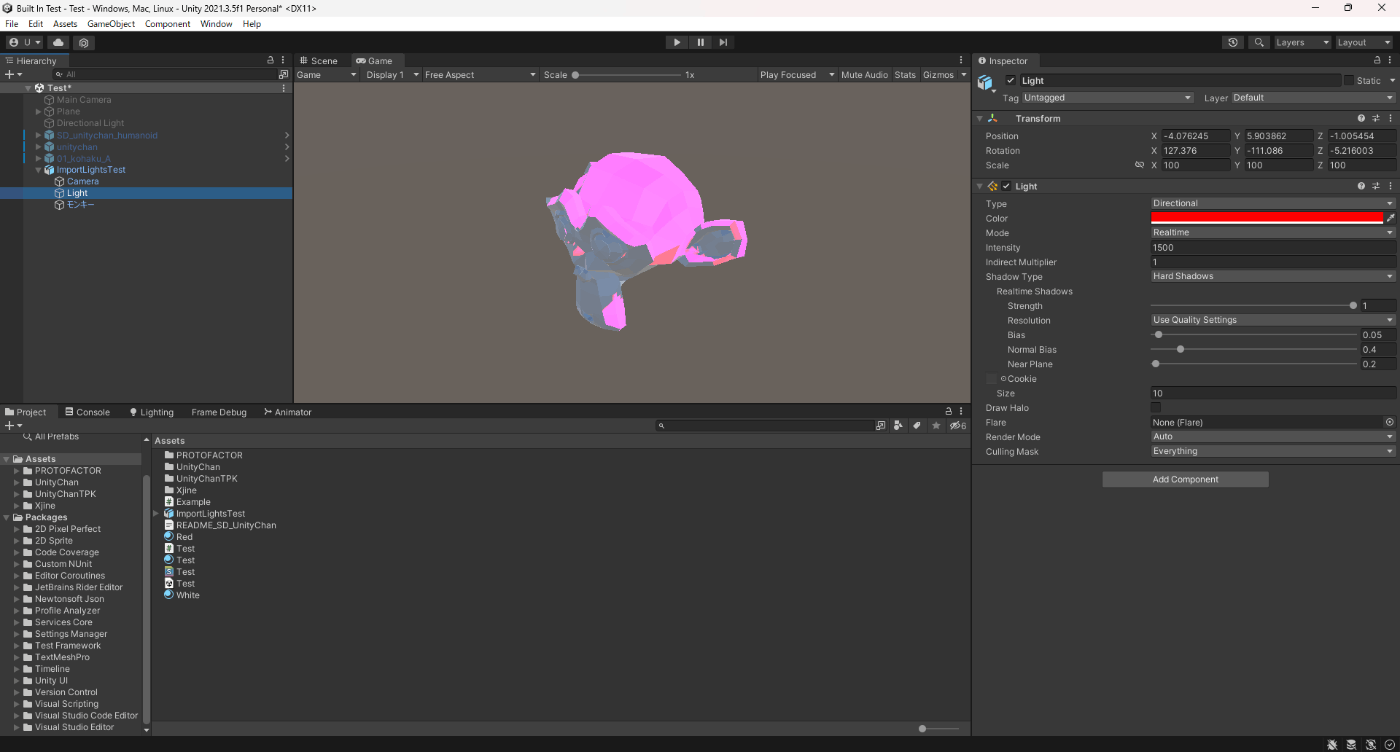Open the Layer Default dropdown
The image size is (1400, 752).
[x=1313, y=98]
